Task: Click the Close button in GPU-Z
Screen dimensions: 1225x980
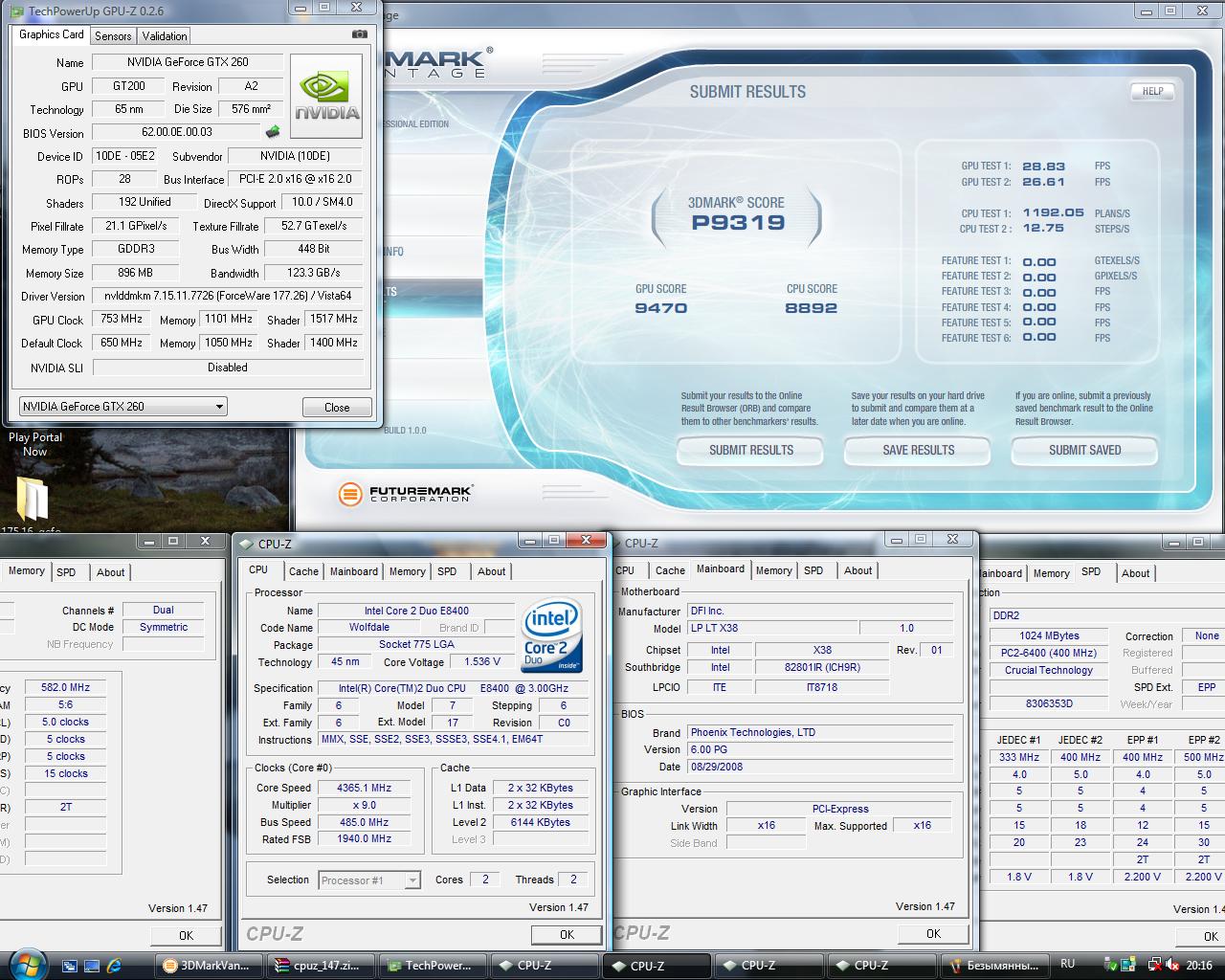Action: tap(337, 407)
